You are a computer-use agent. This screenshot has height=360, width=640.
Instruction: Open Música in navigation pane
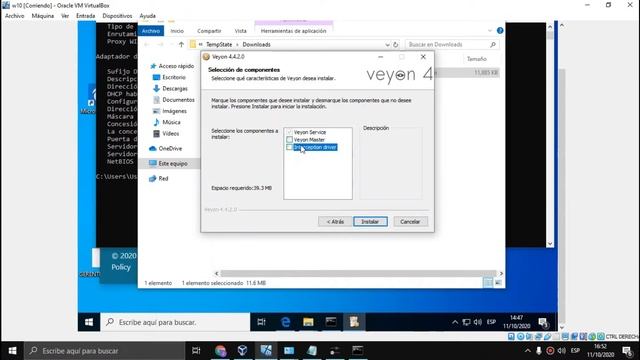click(x=167, y=122)
